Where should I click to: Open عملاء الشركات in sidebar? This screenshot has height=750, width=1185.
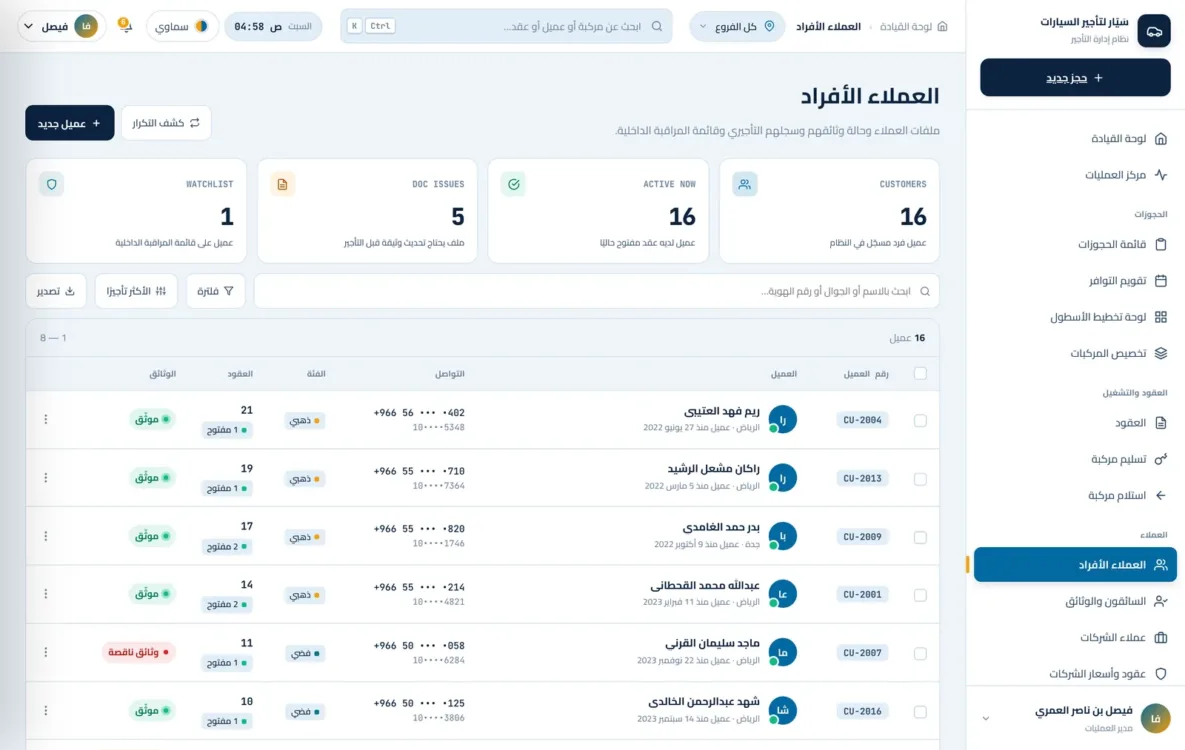click(1075, 637)
